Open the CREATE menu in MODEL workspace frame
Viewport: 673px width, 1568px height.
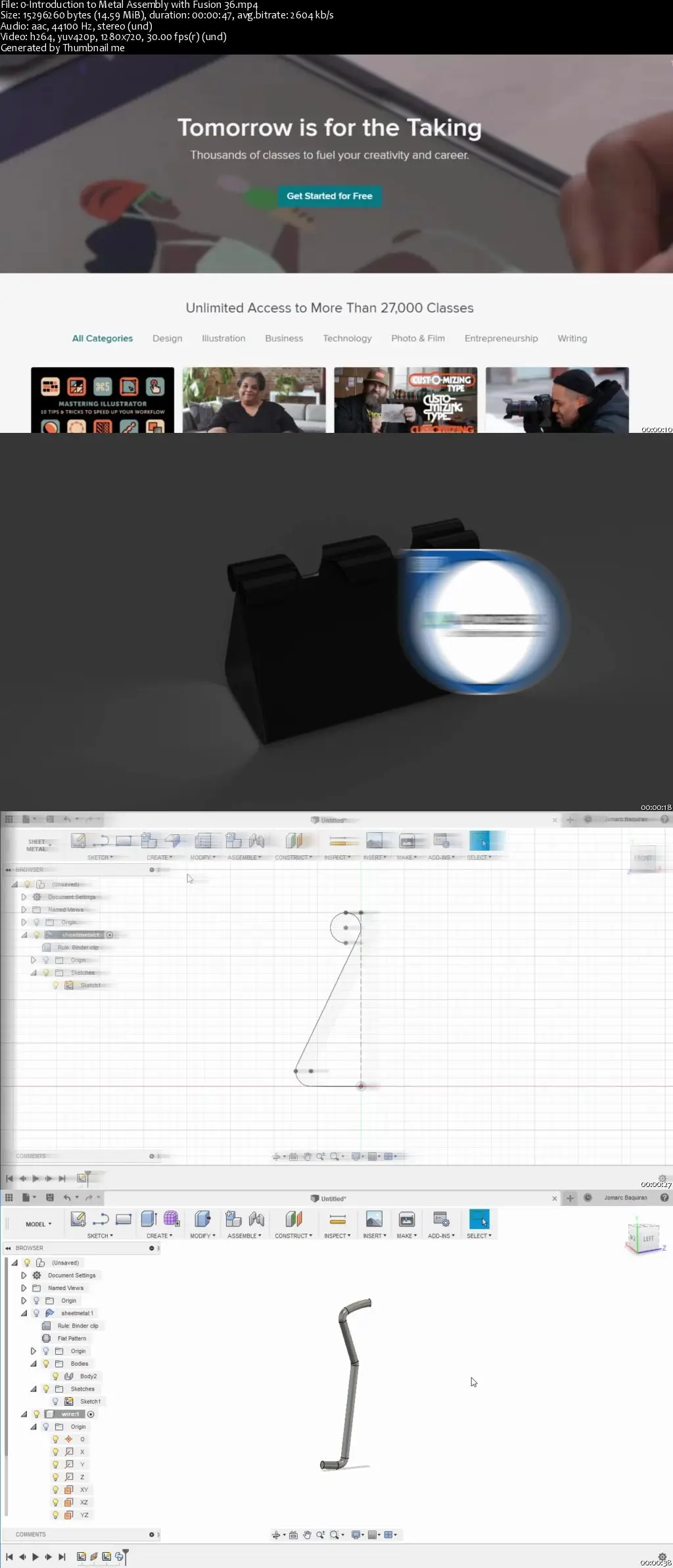tap(160, 1236)
